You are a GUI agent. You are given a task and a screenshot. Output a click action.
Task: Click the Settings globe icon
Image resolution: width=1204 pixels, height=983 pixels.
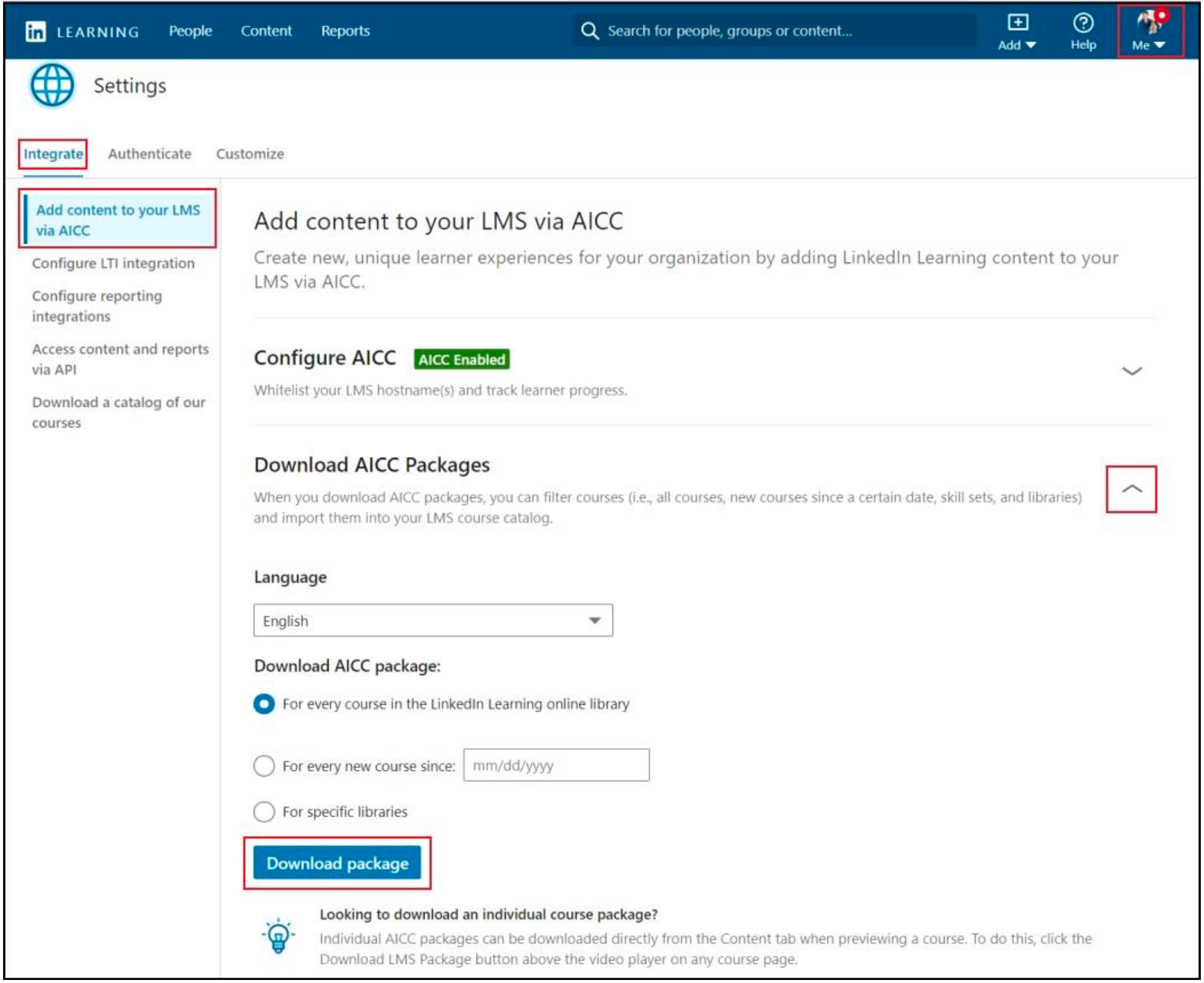[52, 86]
